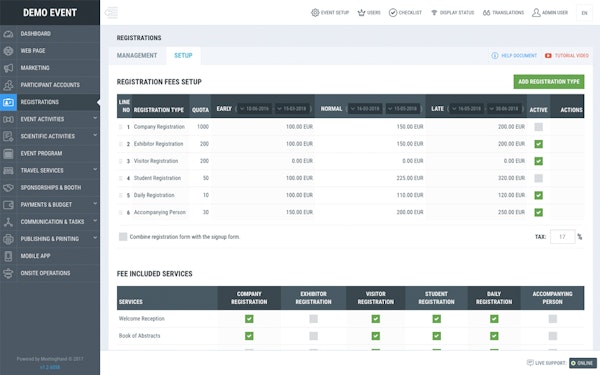Screen dimensions: 600x375
Task: Open the Help Document link
Action: click(514, 55)
